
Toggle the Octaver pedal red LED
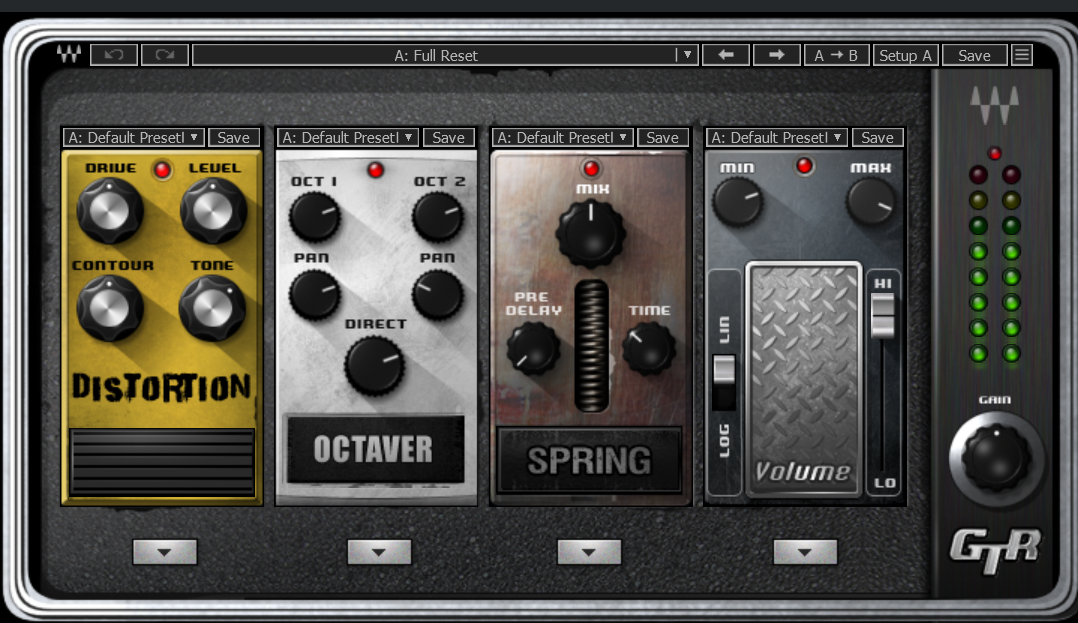point(375,170)
